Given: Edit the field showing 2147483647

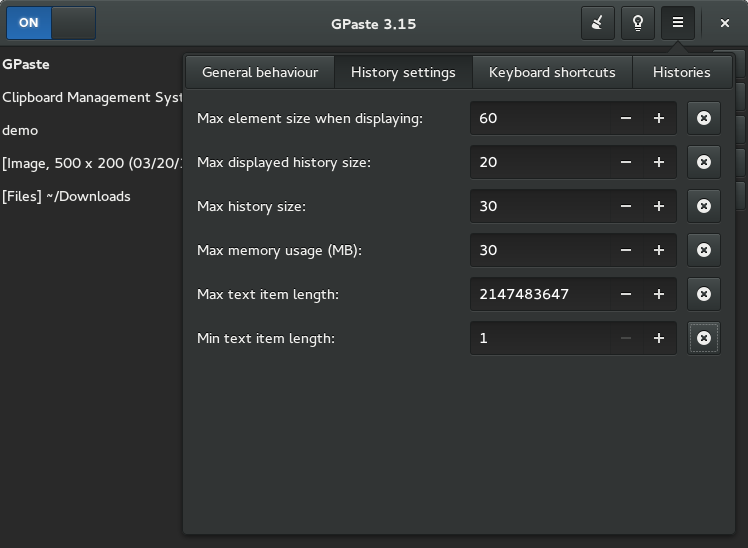Looking at the screenshot, I should (540, 294).
